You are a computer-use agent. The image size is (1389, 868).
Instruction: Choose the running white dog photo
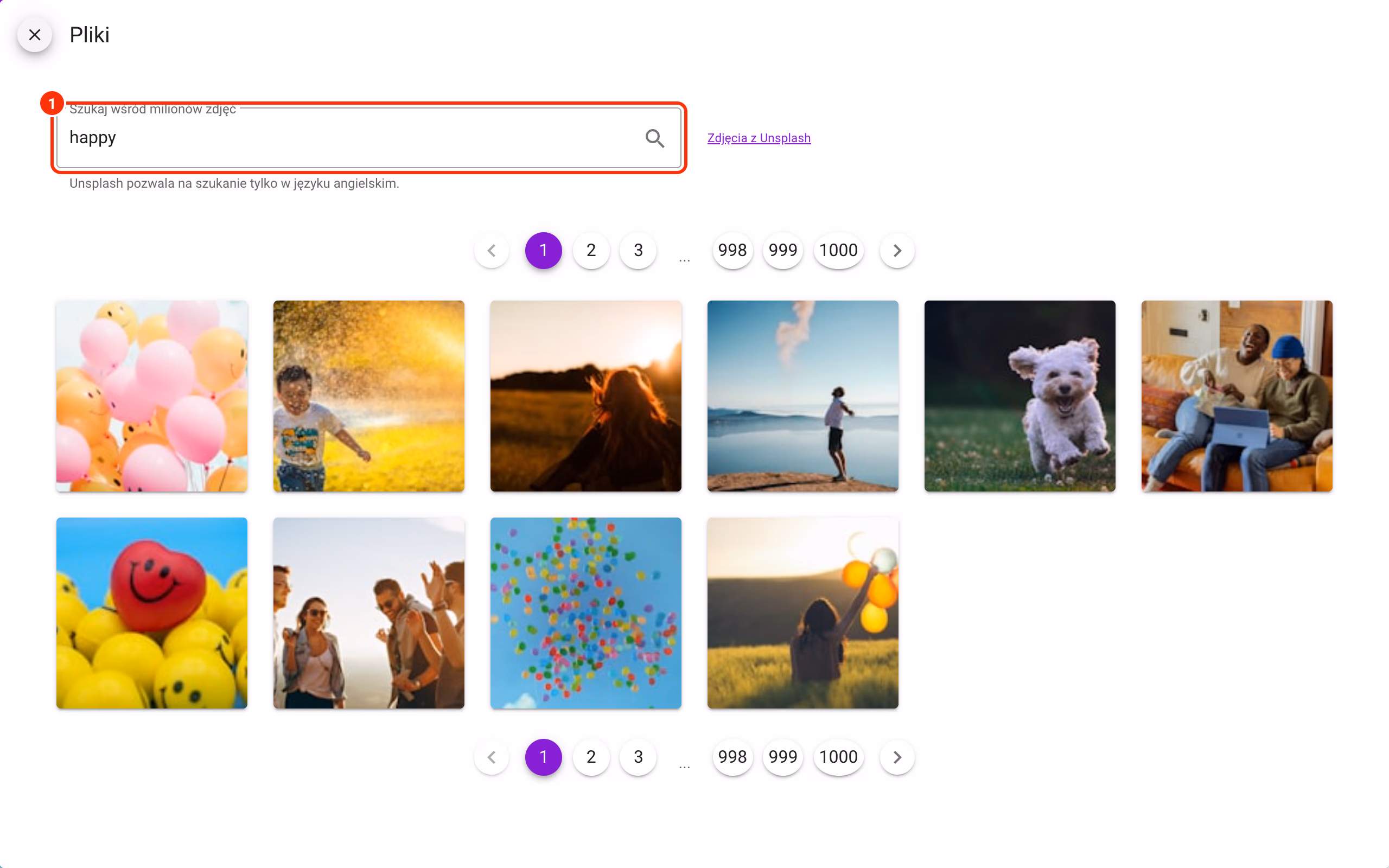click(x=1020, y=396)
